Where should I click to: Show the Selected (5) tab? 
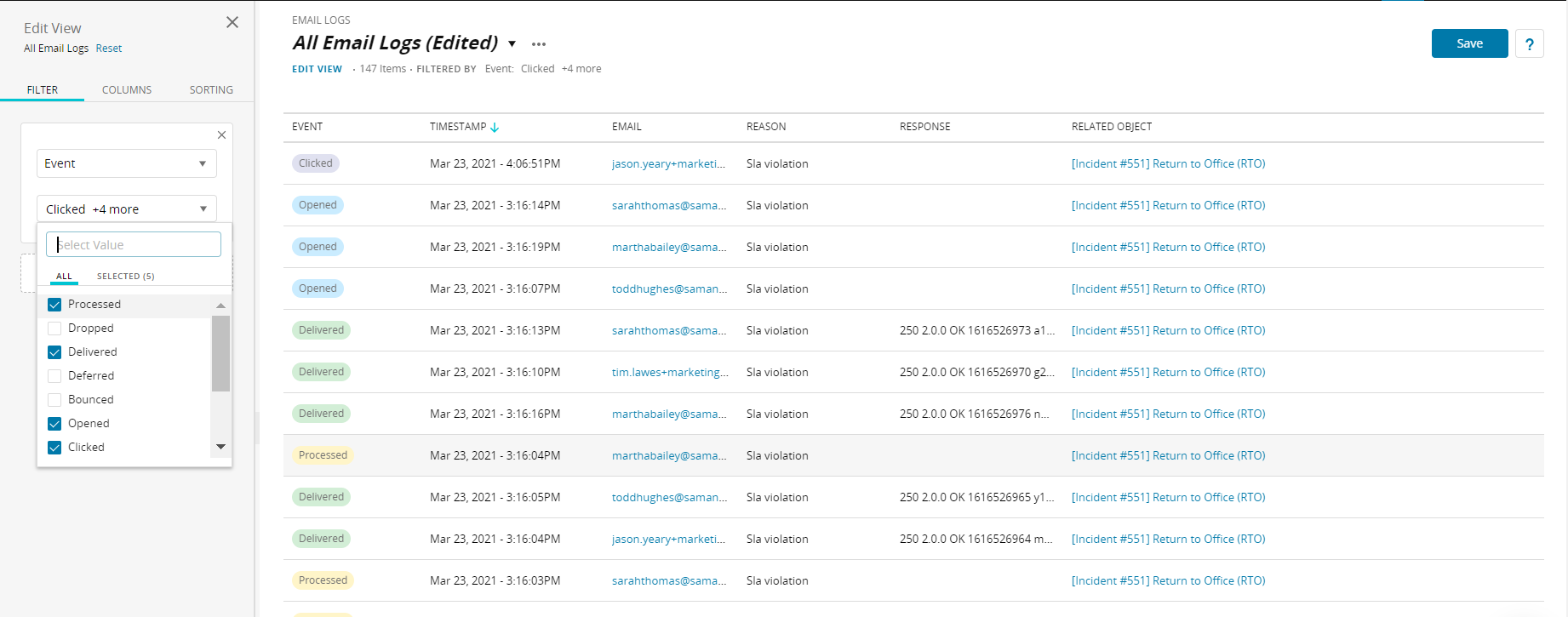[x=126, y=276]
